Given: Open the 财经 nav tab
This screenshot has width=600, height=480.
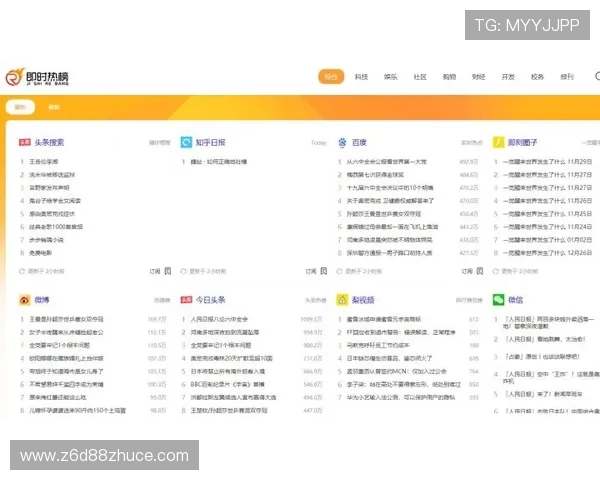Looking at the screenshot, I should 479,77.
